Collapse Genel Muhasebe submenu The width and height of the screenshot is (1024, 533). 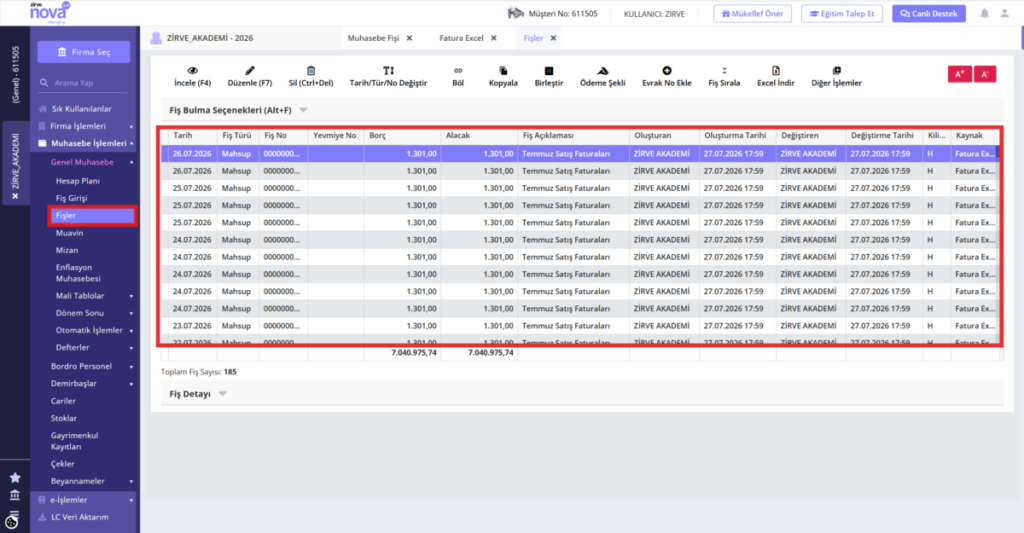(x=131, y=162)
